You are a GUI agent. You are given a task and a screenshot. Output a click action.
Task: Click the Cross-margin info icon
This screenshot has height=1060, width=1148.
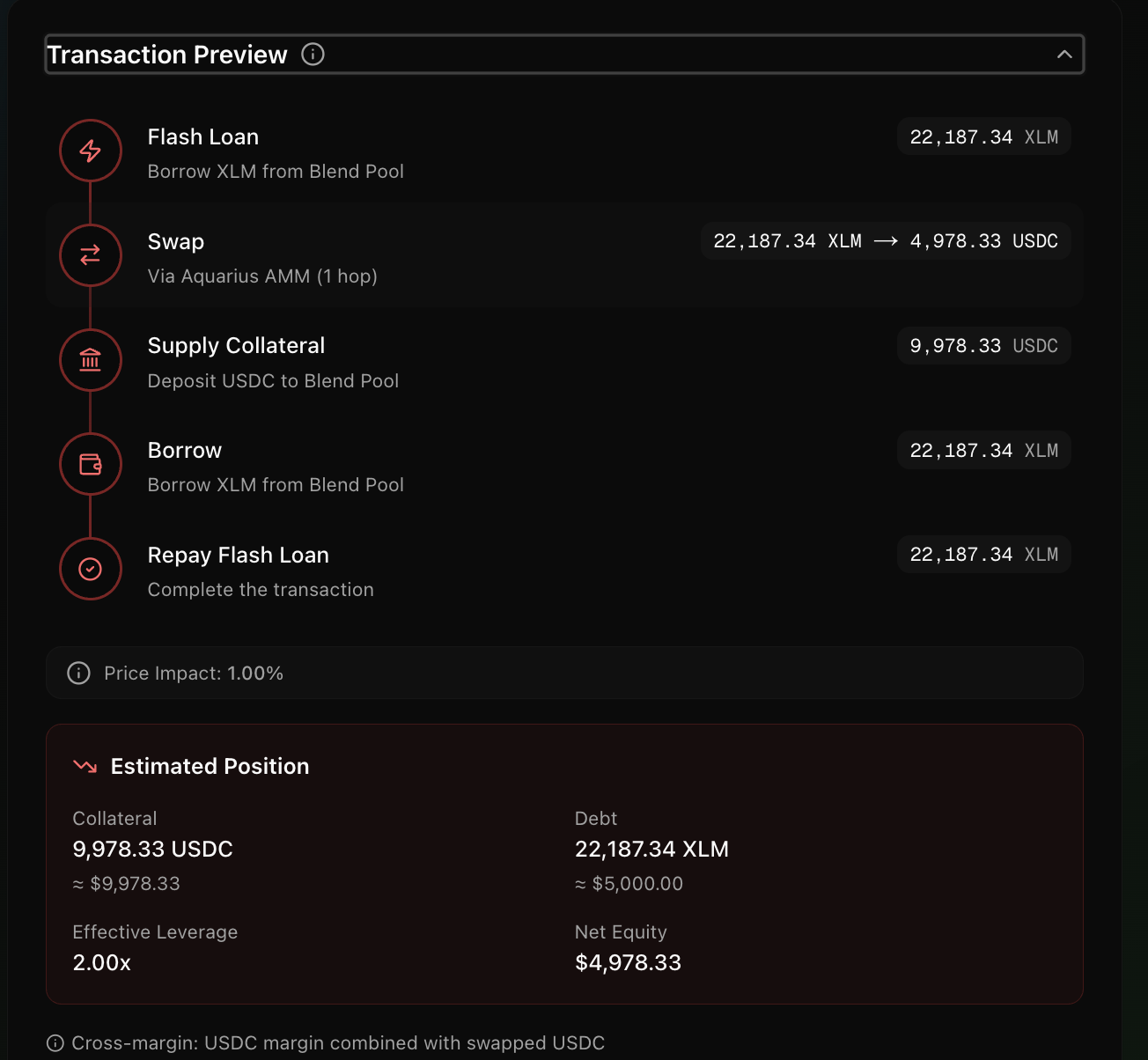pyautogui.click(x=55, y=1043)
